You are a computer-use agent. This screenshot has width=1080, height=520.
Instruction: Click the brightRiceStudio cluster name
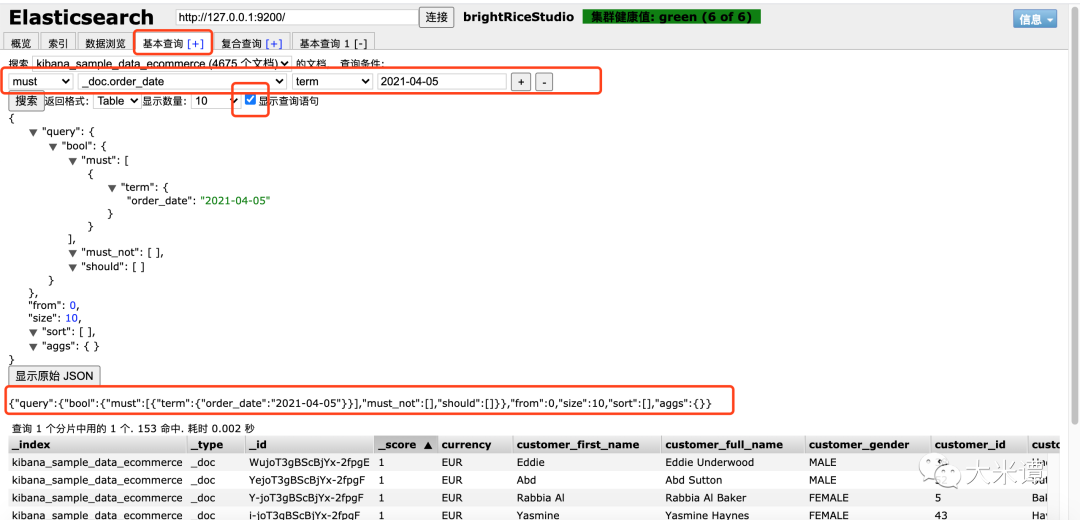(519, 17)
